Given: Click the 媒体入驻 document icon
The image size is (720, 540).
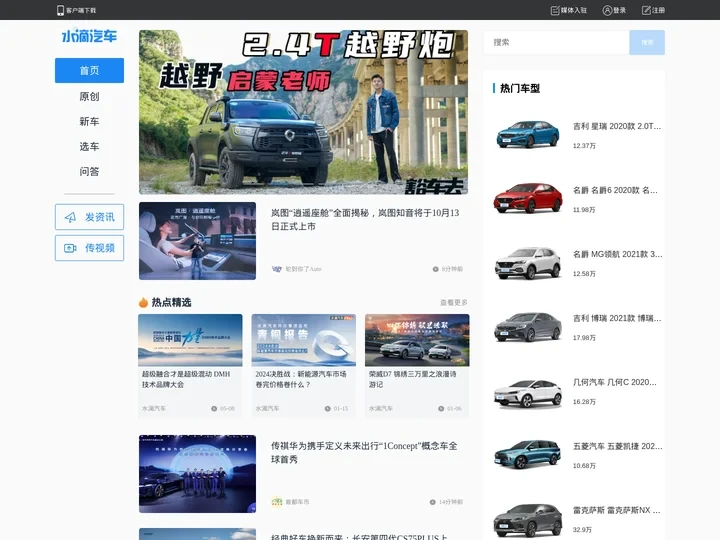Looking at the screenshot, I should click(555, 10).
